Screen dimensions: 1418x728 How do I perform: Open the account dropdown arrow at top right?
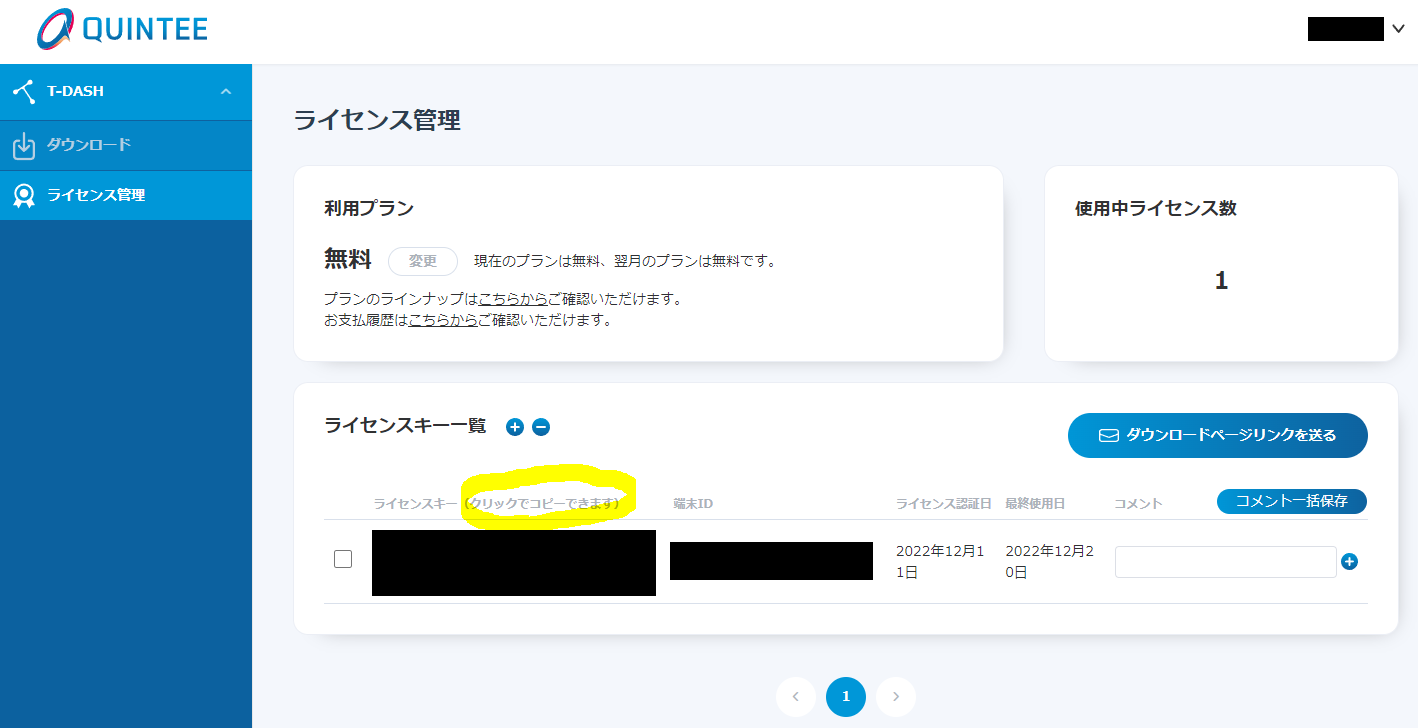pos(1398,29)
